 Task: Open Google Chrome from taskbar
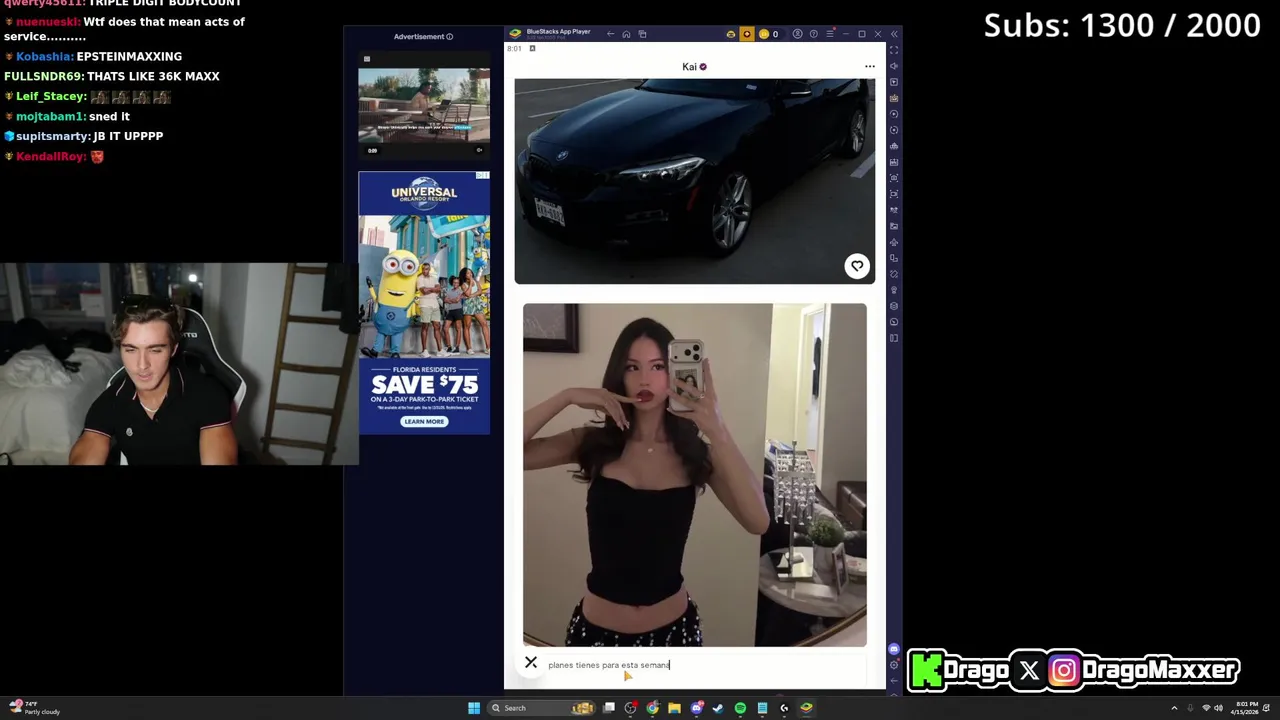[652, 708]
